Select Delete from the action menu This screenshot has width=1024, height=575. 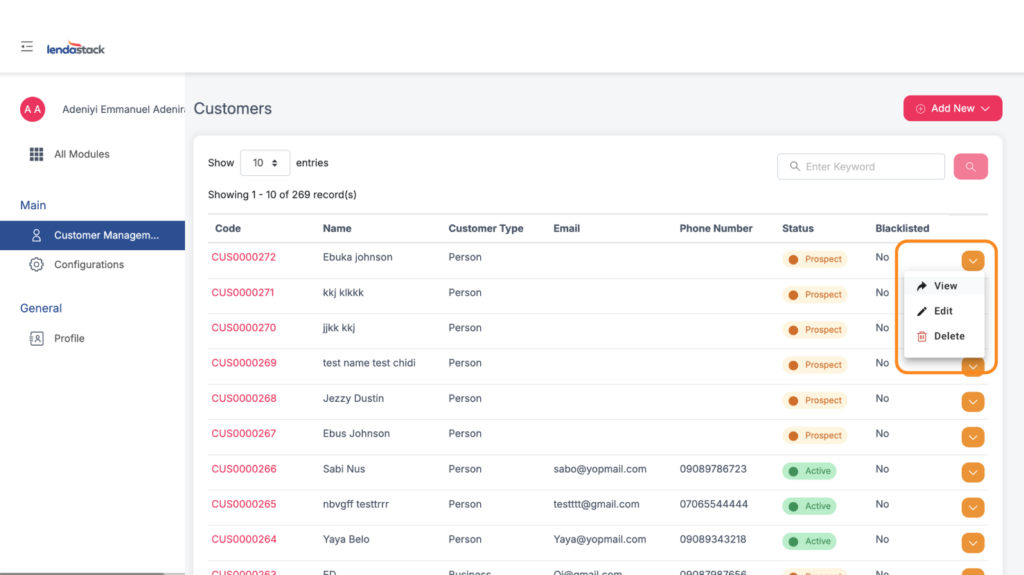(948, 336)
